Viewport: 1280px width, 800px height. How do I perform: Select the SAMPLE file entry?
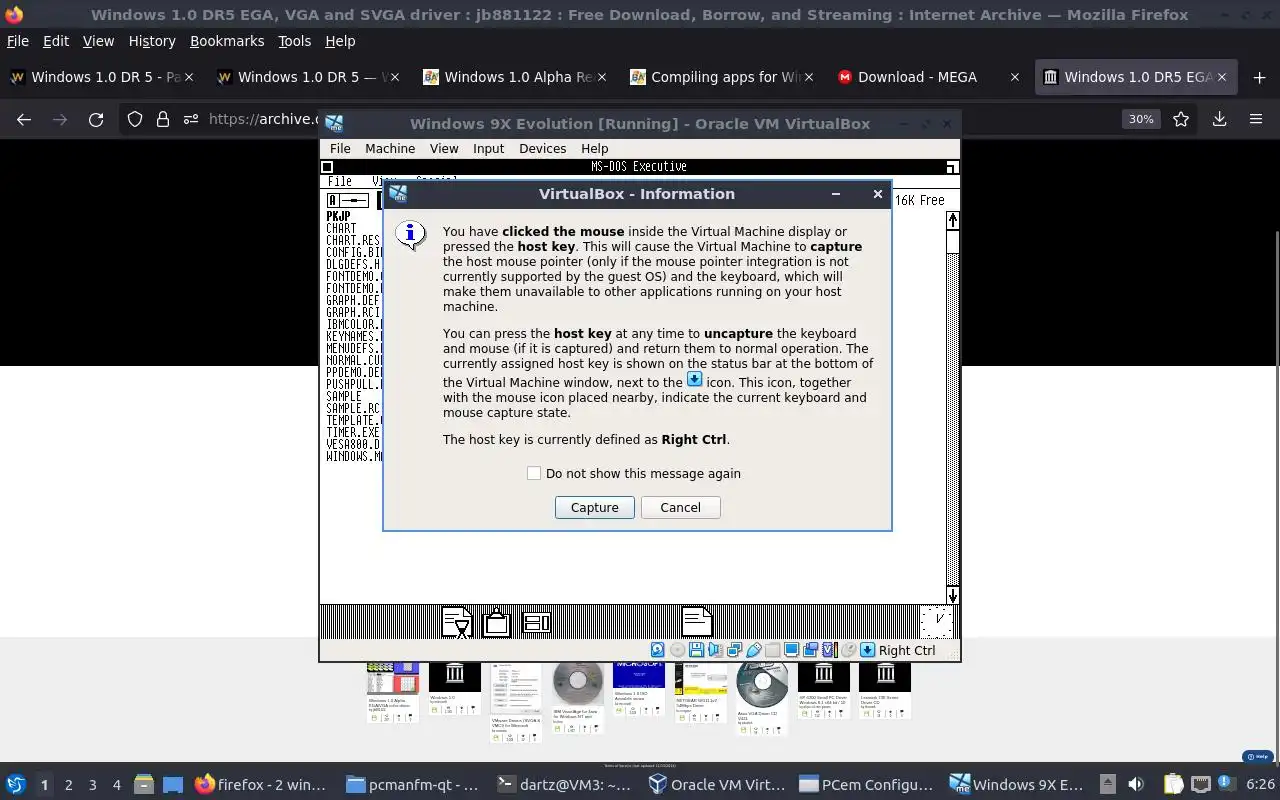pos(344,396)
